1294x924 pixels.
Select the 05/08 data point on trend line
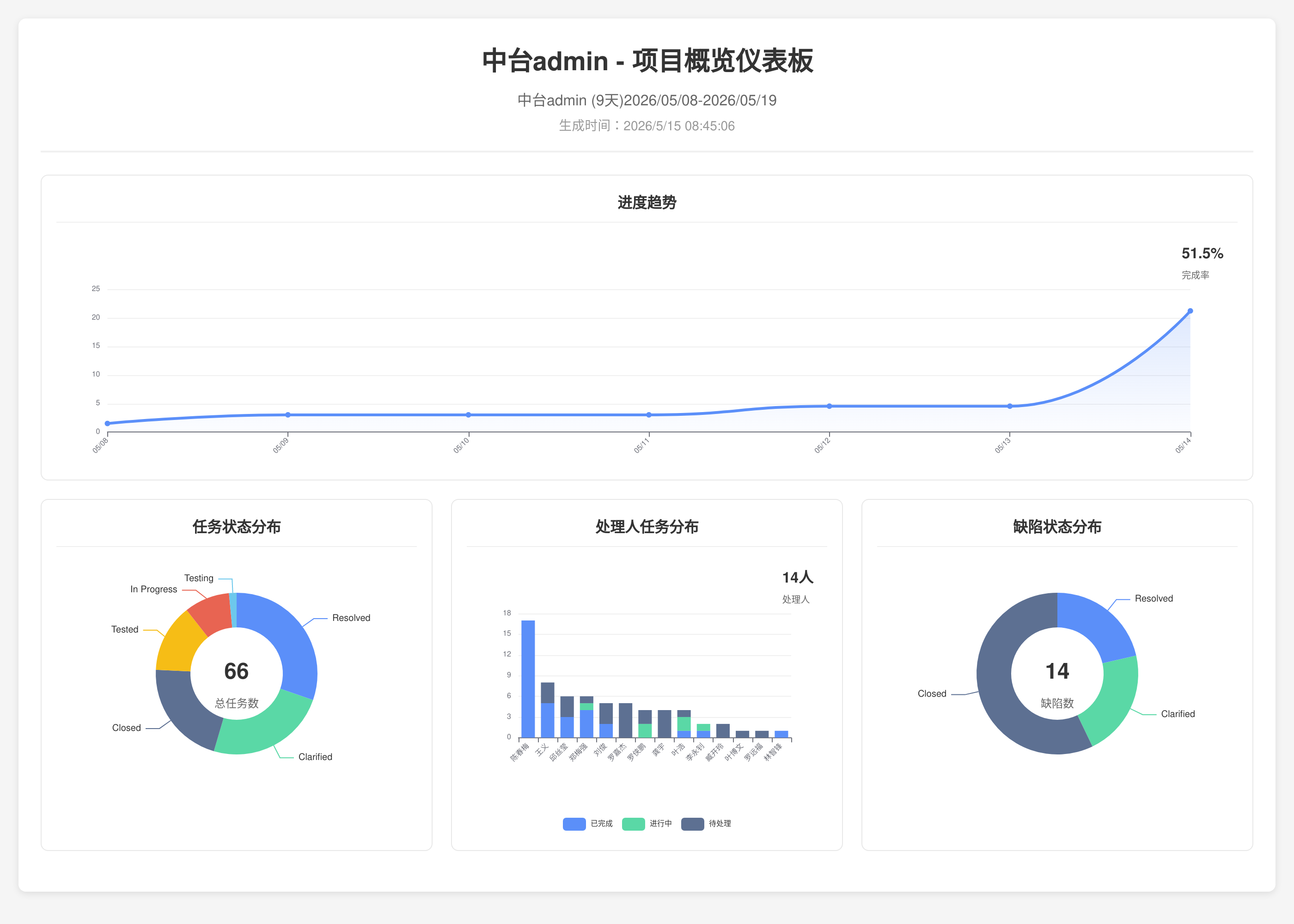point(107,423)
